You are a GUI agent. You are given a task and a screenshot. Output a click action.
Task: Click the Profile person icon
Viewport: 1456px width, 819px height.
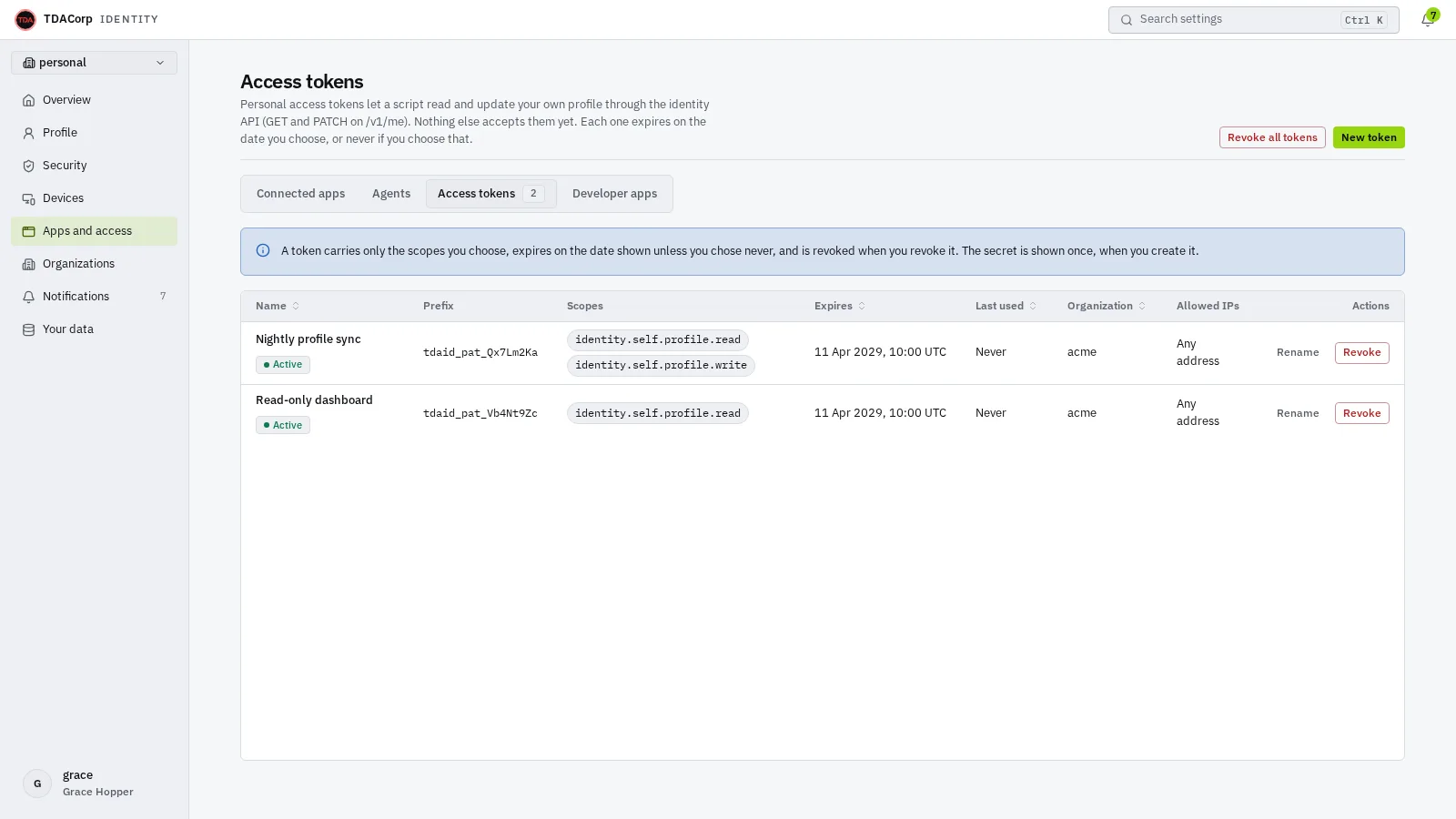pos(29,133)
